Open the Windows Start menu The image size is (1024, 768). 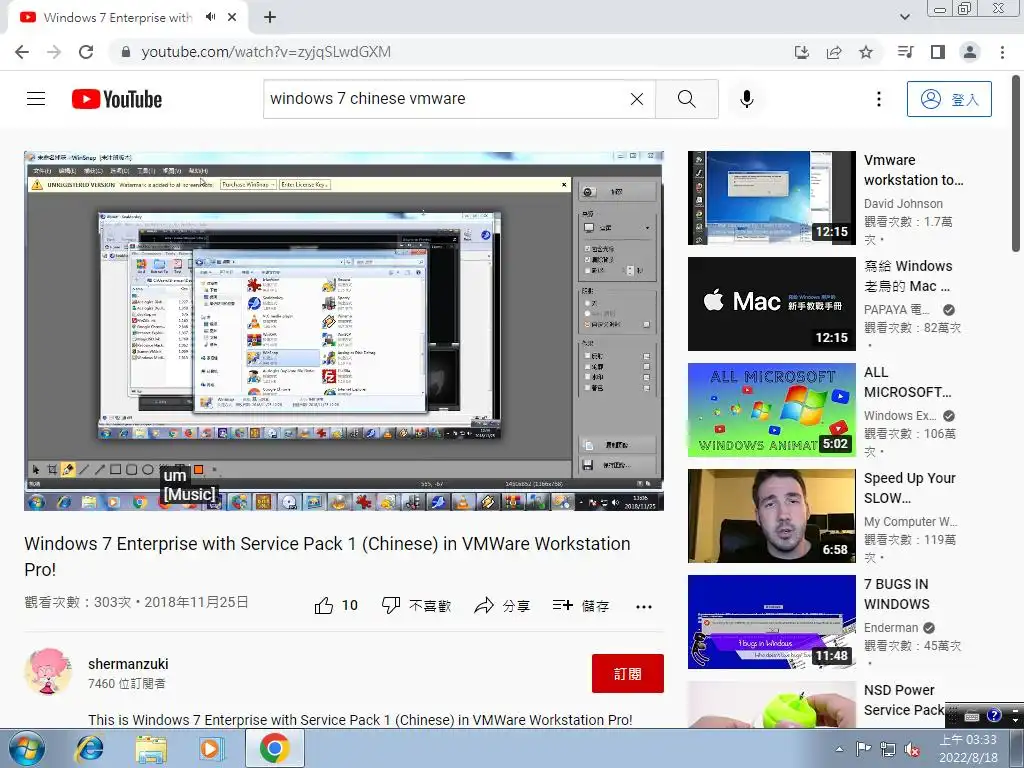click(27, 748)
